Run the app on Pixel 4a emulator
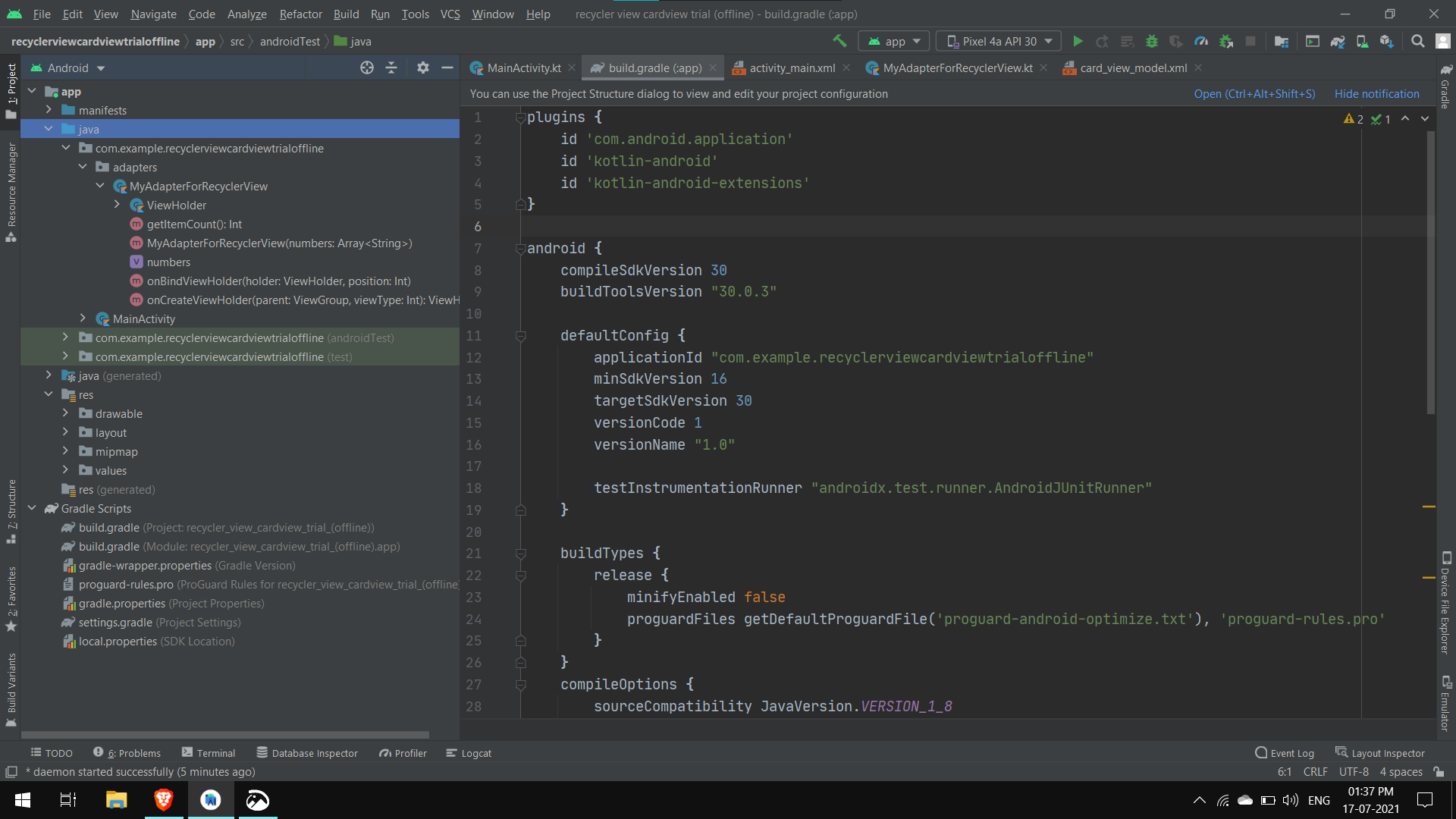Screen dimensions: 1456x819 (x=1078, y=41)
